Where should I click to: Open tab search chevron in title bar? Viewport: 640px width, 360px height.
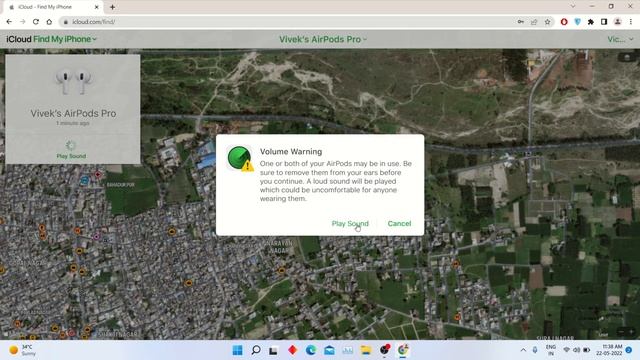click(x=573, y=6)
